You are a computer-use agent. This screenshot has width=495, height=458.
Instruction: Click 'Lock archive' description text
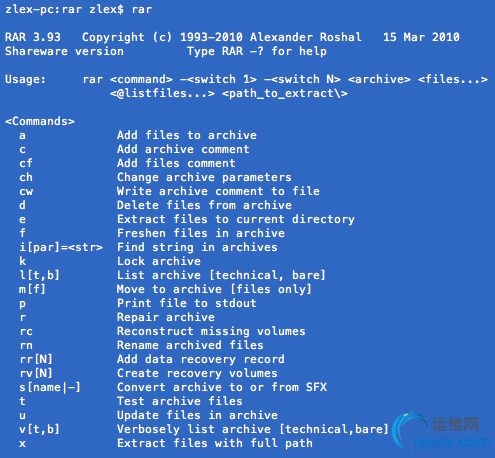pyautogui.click(x=159, y=261)
